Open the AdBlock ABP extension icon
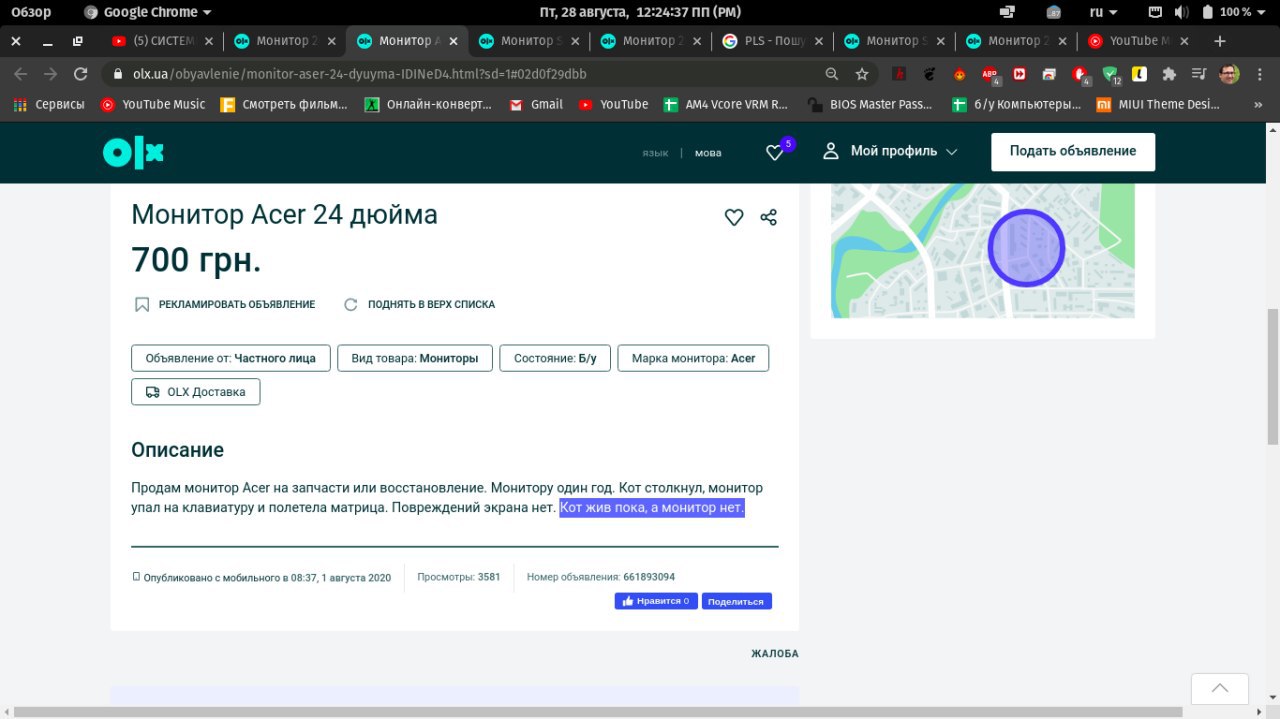Screen dimensions: 1280x719 click(989, 74)
